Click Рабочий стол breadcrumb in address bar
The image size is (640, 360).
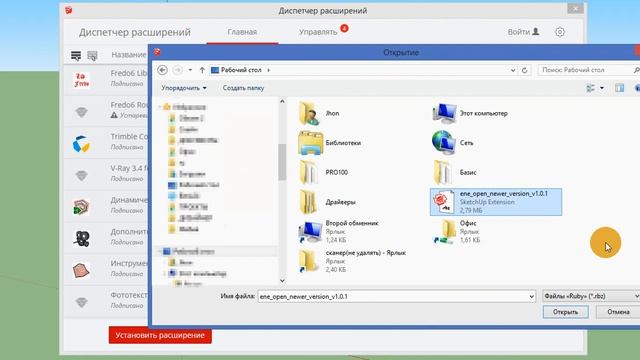click(x=241, y=70)
